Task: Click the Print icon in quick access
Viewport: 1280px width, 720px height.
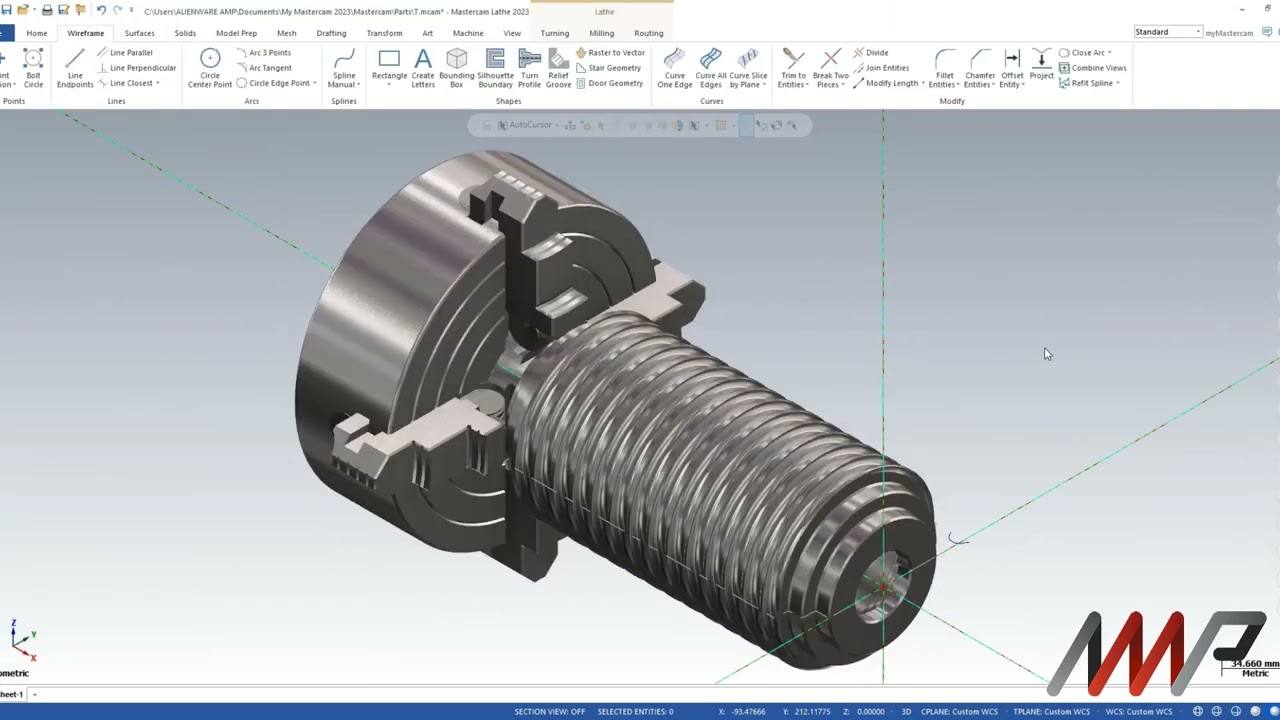Action: click(x=46, y=10)
